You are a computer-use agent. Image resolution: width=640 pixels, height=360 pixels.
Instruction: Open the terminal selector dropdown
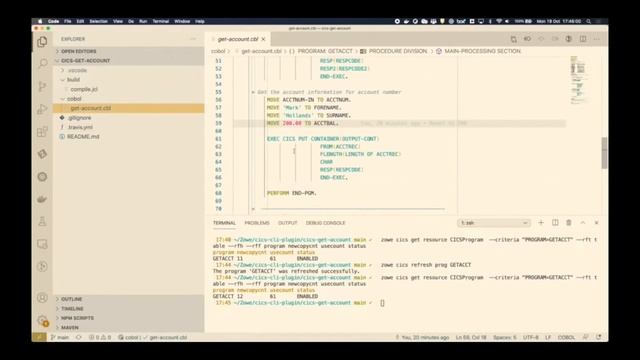point(494,223)
